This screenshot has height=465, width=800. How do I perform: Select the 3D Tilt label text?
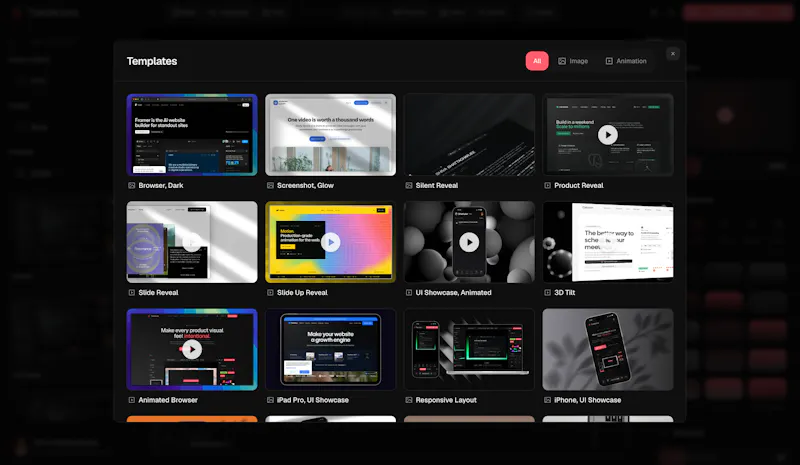pyautogui.click(x=565, y=292)
